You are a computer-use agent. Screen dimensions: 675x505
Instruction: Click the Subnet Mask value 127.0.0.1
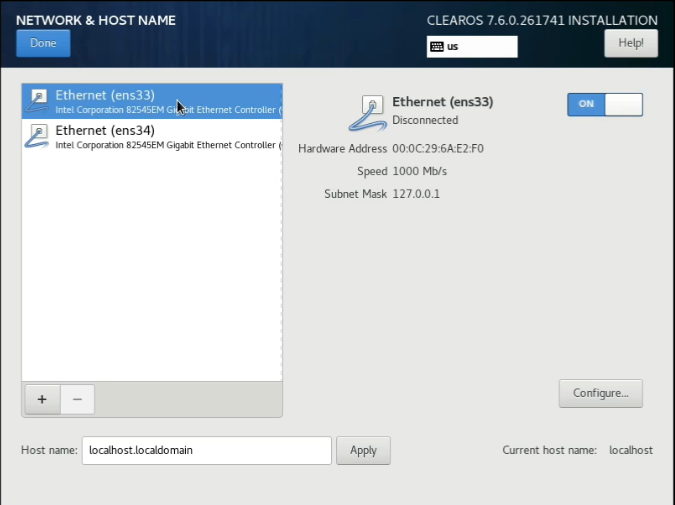[x=416, y=194]
